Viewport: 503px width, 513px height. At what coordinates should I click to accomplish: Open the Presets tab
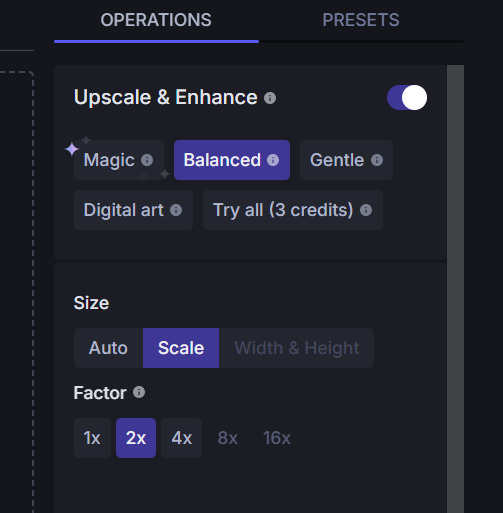tap(361, 20)
